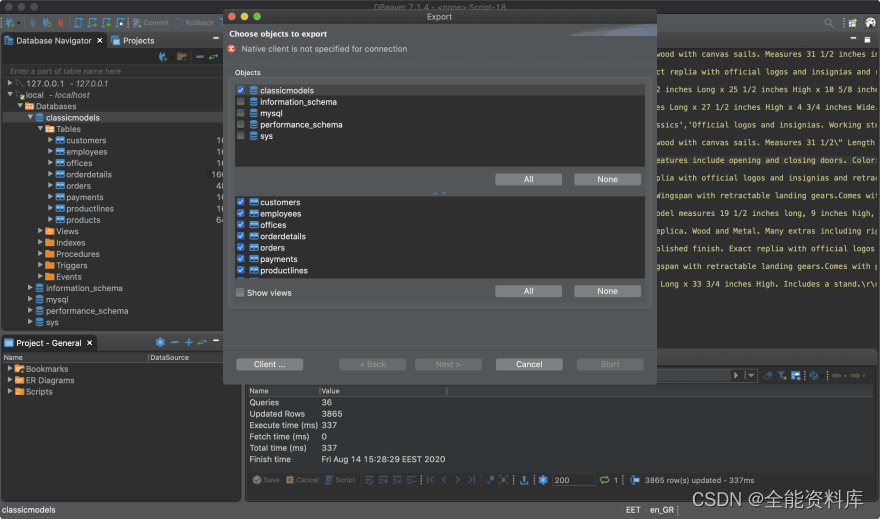Click the table name filter input field
The image size is (880, 519).
coord(112,71)
